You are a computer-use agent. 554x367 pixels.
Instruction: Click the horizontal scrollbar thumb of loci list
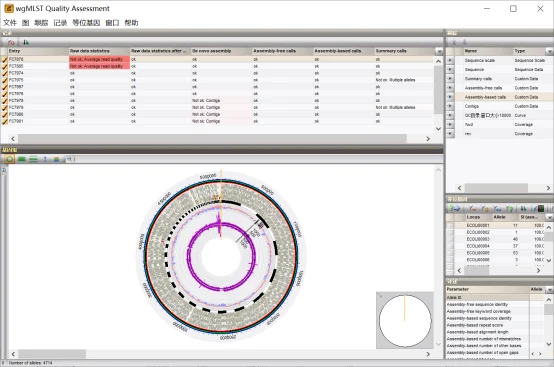tap(476, 271)
